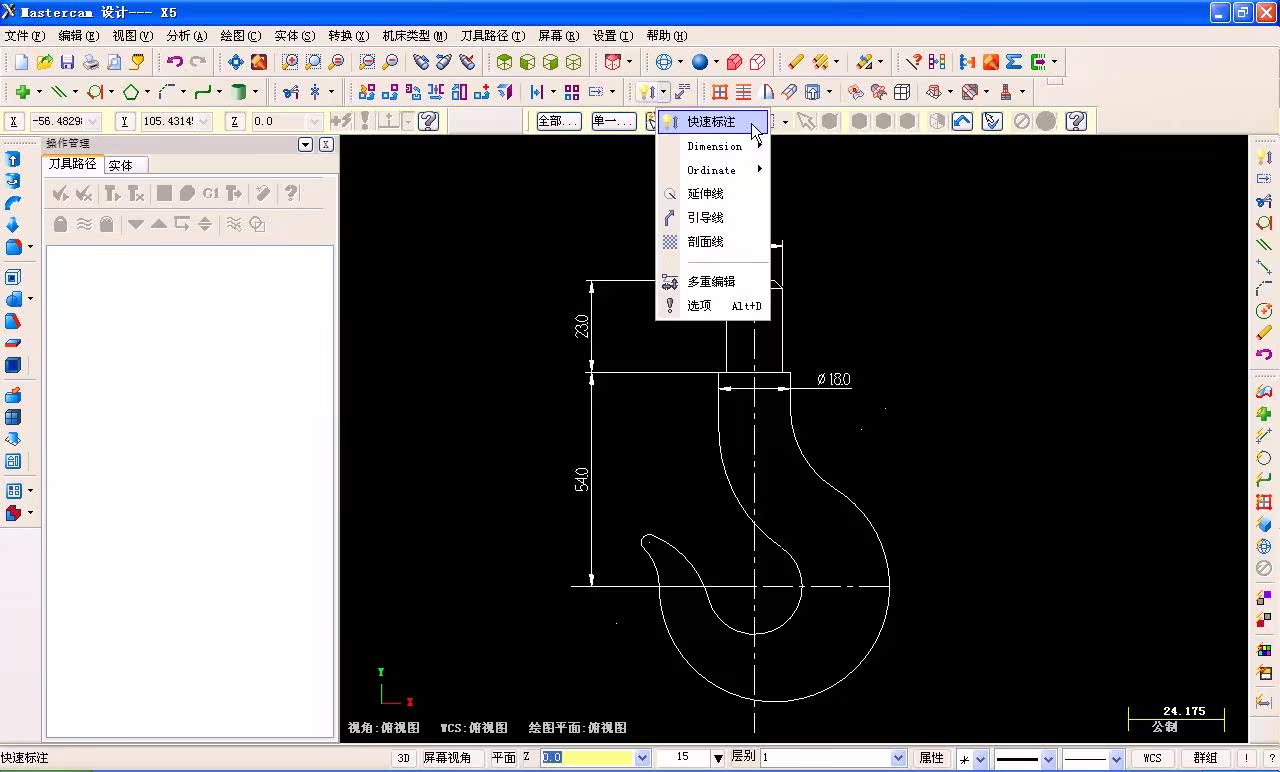Click the green plus Create point icon
The width and height of the screenshot is (1280, 772).
click(22, 92)
